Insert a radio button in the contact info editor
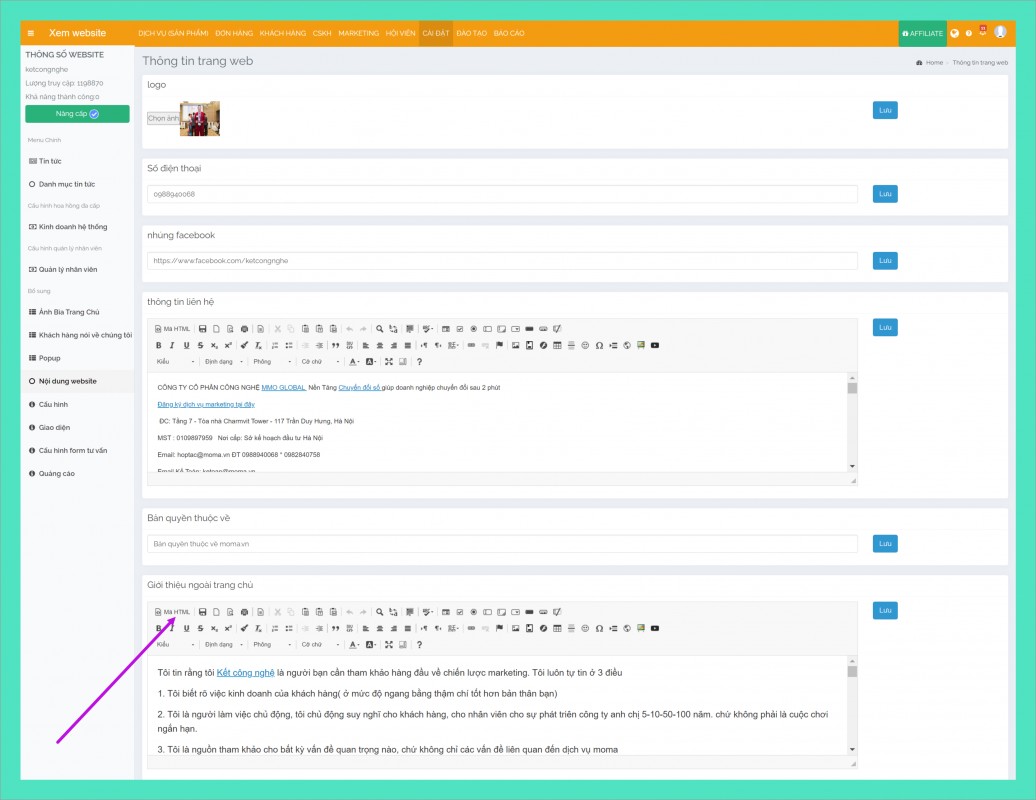This screenshot has width=1036, height=800. [473, 329]
